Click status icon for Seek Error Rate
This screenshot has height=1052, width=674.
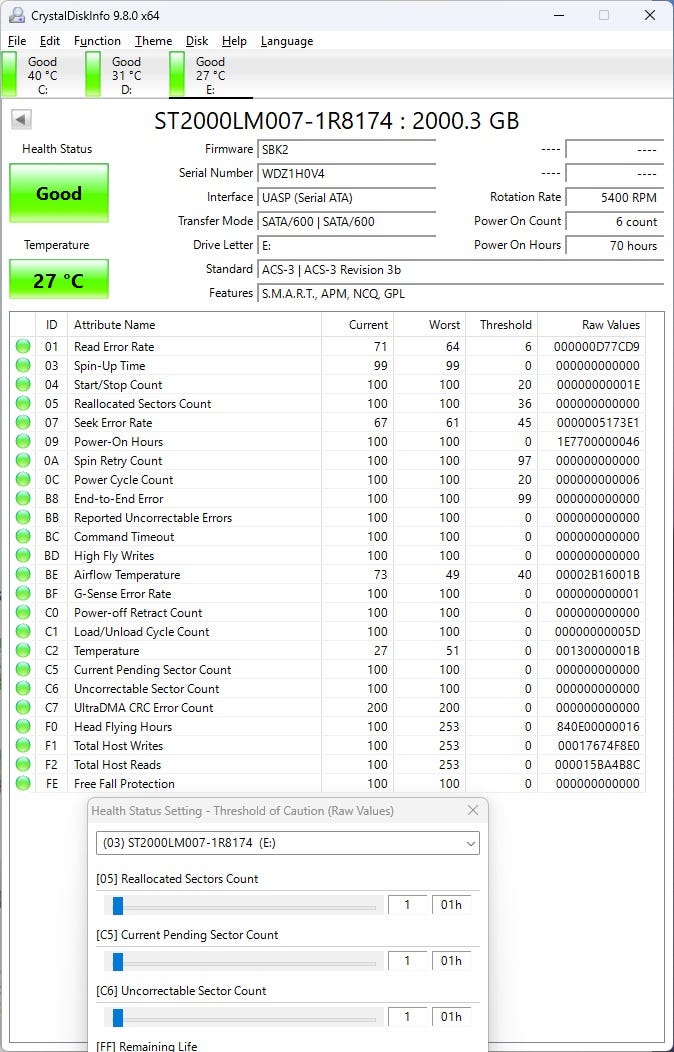coord(23,423)
